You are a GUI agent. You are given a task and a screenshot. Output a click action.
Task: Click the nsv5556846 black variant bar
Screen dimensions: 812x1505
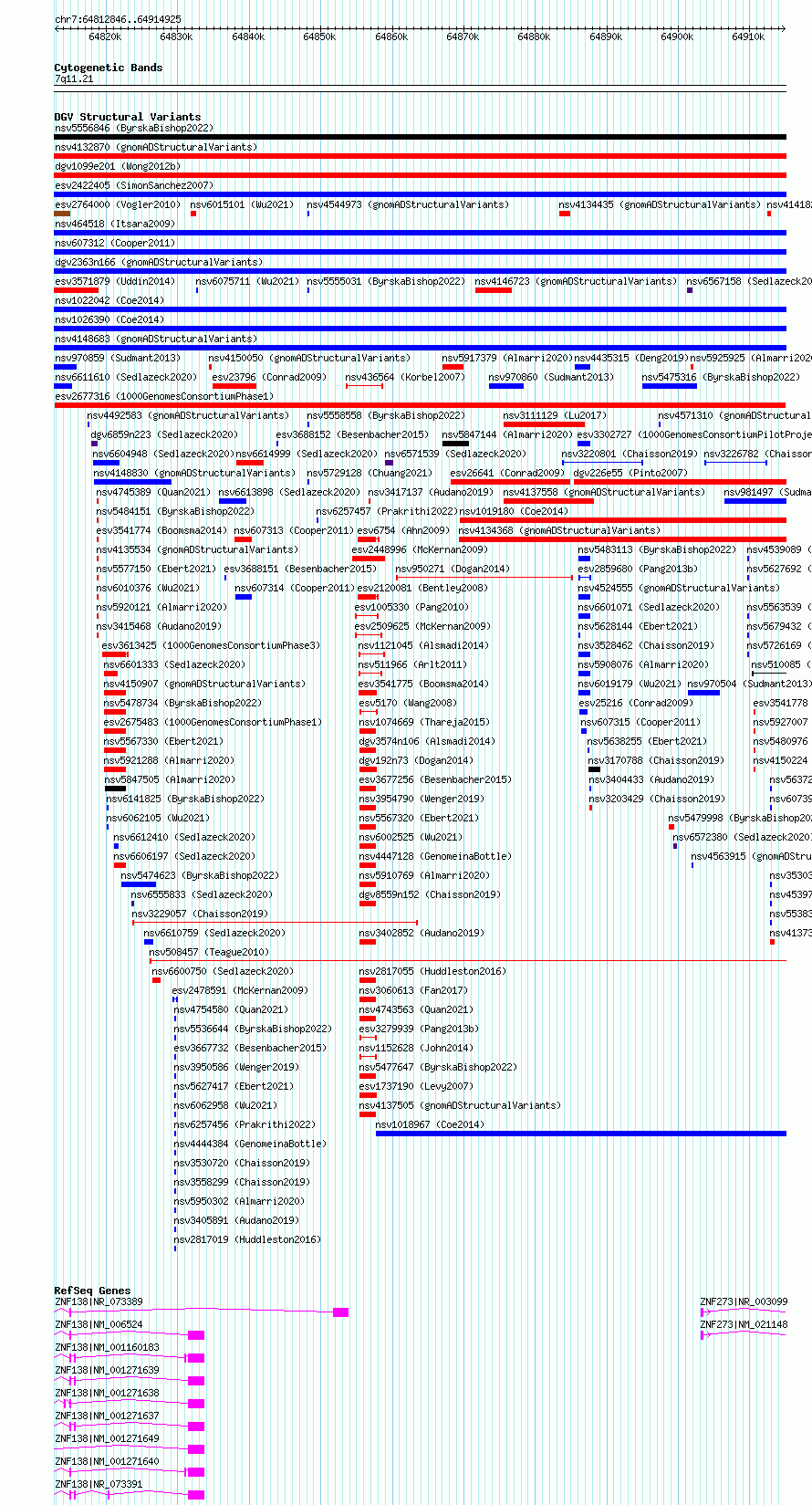coord(420,137)
